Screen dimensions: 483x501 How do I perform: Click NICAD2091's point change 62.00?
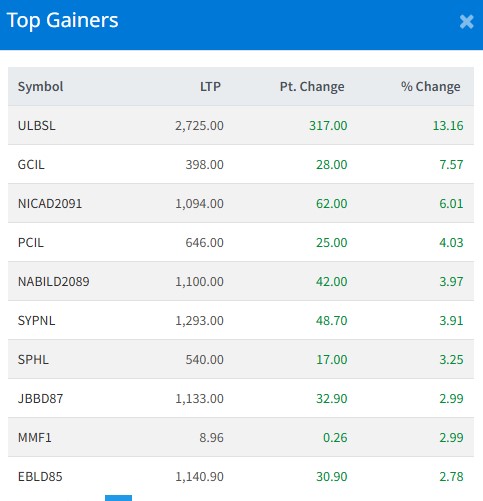(332, 204)
